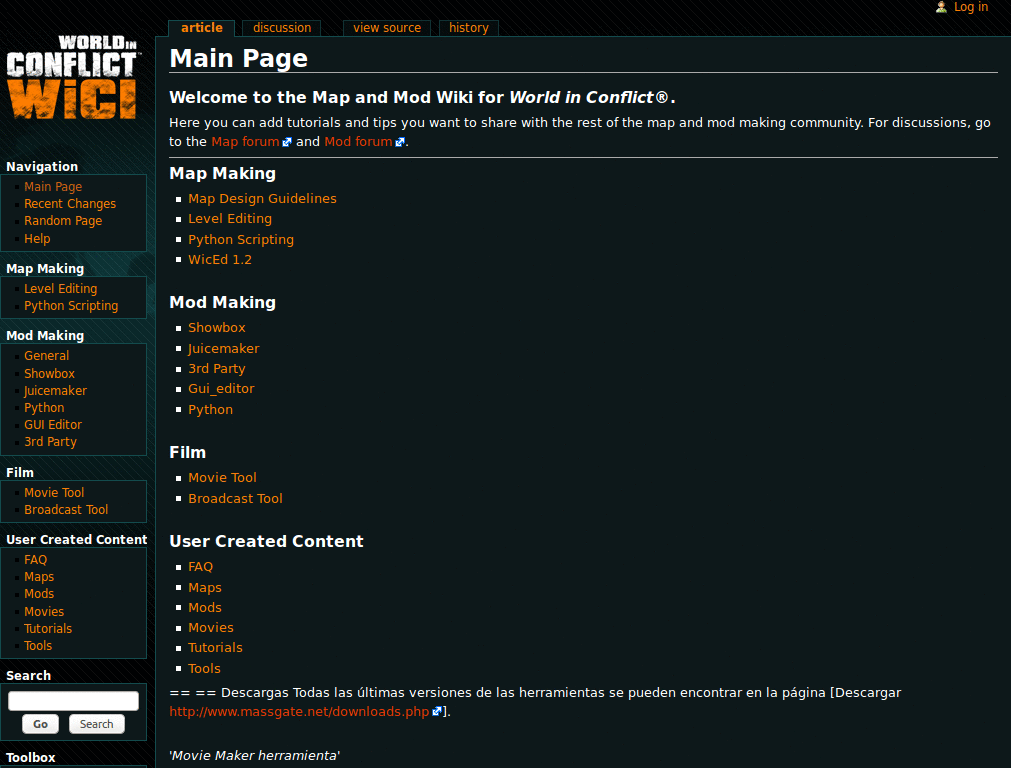Switch to the discussion tab

tap(281, 27)
